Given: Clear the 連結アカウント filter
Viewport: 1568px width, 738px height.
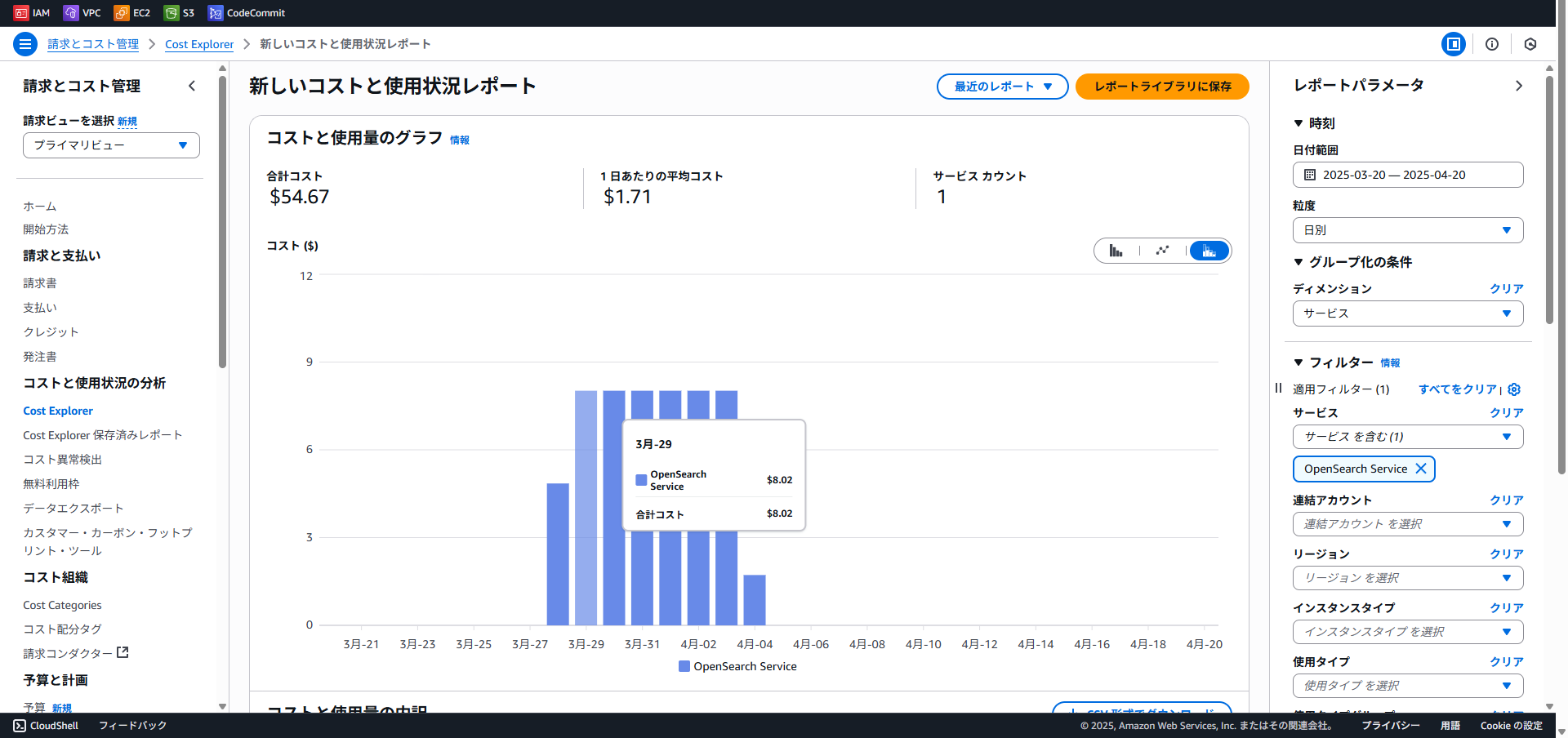Looking at the screenshot, I should coord(1507,500).
